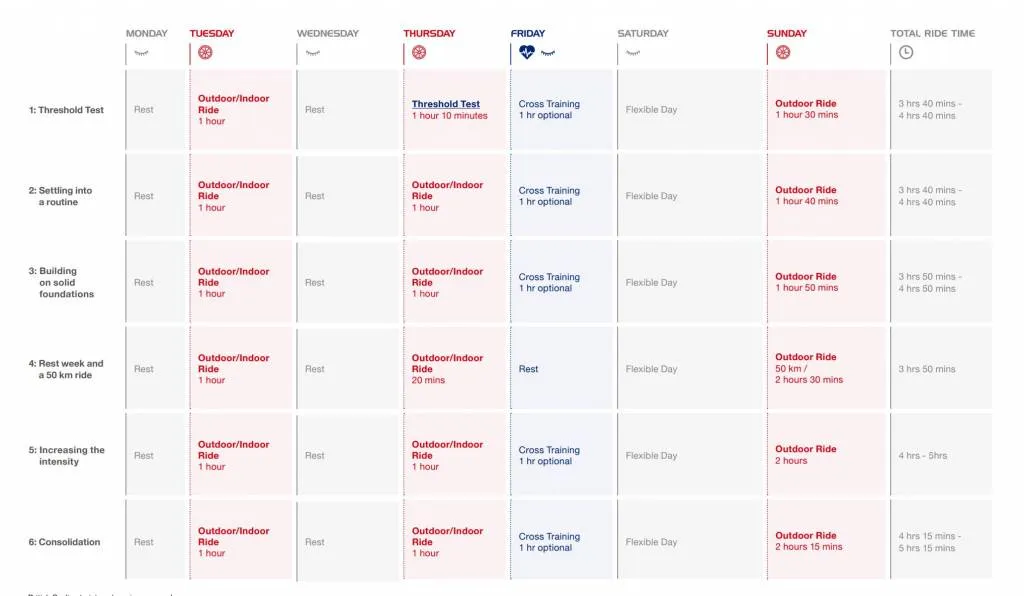
Task: Click the rest eyelash icon under Saturday
Action: 632,52
